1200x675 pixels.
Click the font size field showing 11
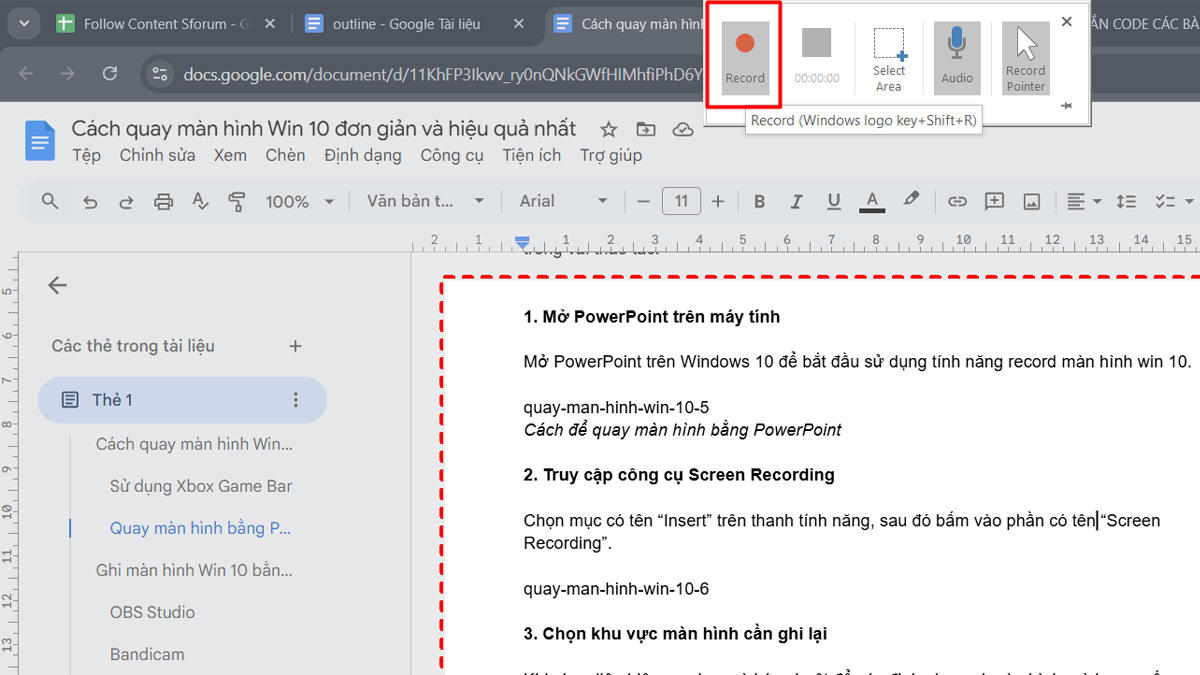(x=681, y=201)
